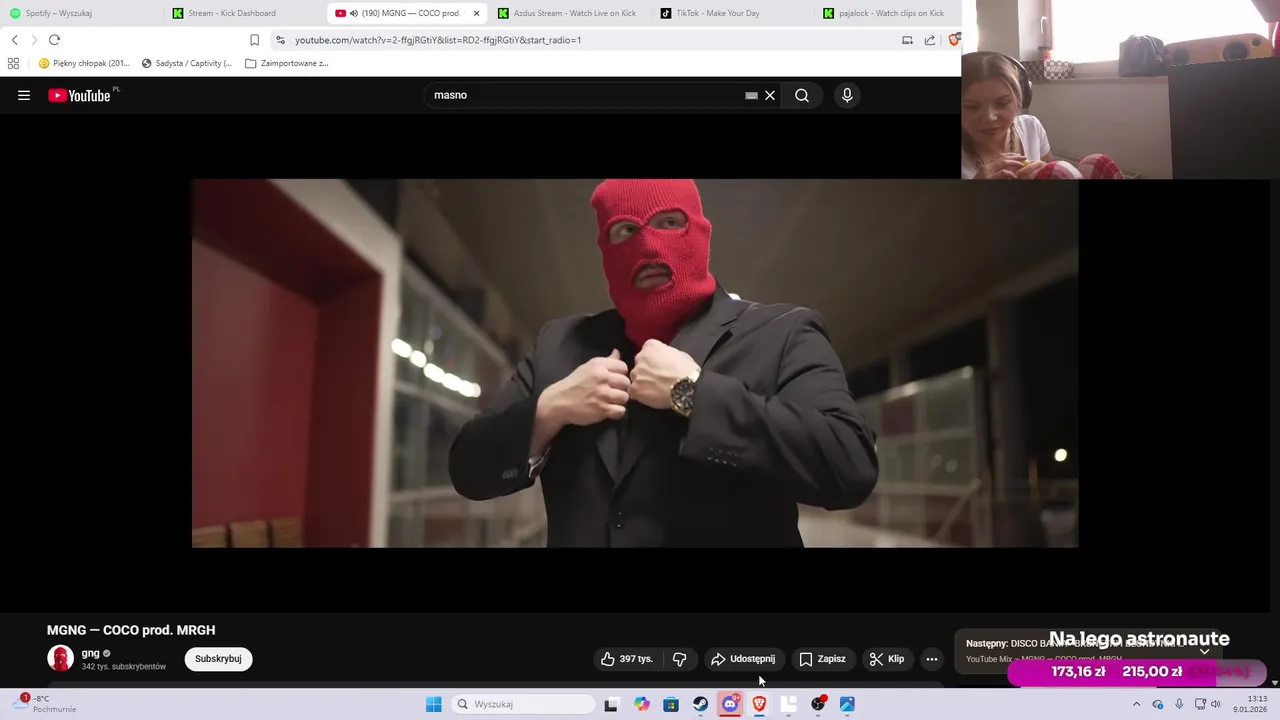
Task: Open the cast/screen icon in address bar
Action: coord(907,40)
